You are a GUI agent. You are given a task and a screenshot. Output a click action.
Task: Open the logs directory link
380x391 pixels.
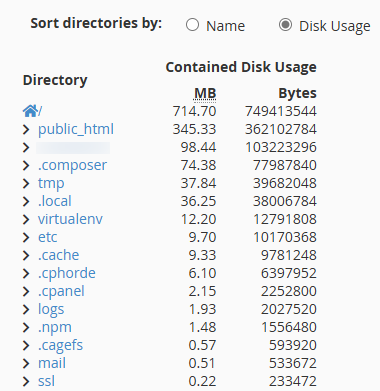(x=51, y=310)
